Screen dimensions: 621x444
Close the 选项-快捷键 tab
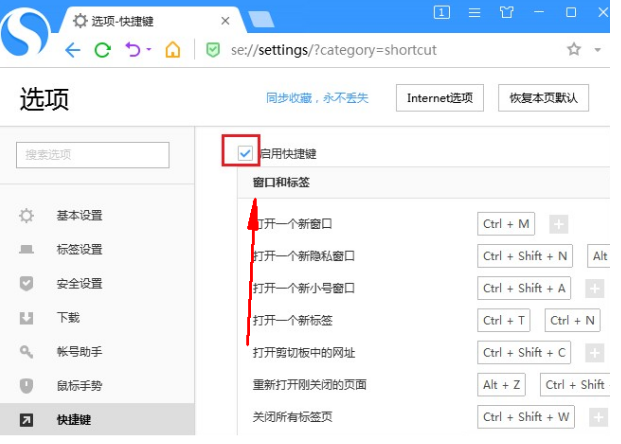225,21
